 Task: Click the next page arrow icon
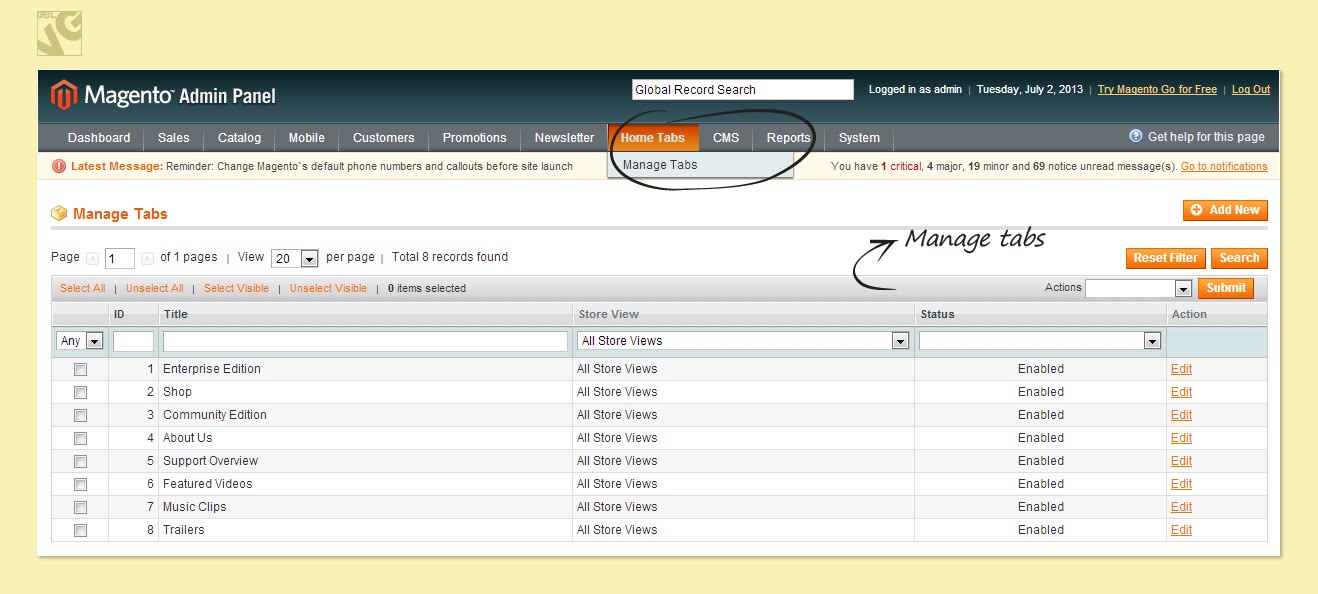pos(147,258)
